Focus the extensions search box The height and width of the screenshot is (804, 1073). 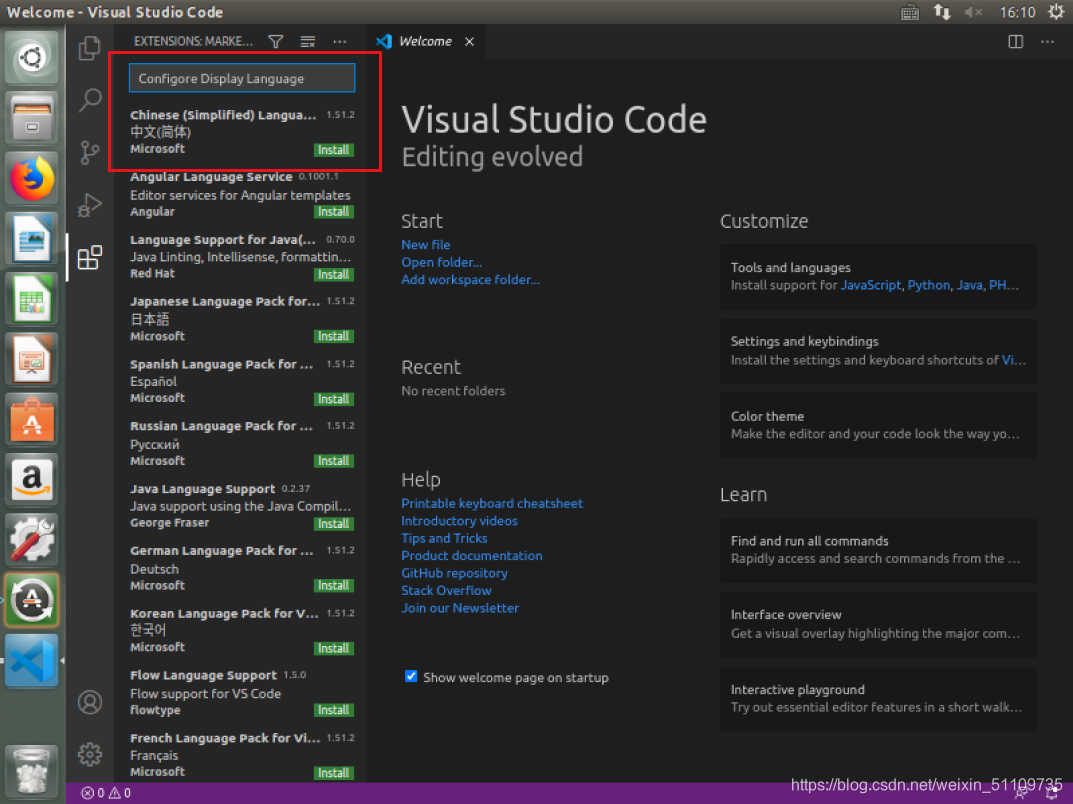(242, 78)
